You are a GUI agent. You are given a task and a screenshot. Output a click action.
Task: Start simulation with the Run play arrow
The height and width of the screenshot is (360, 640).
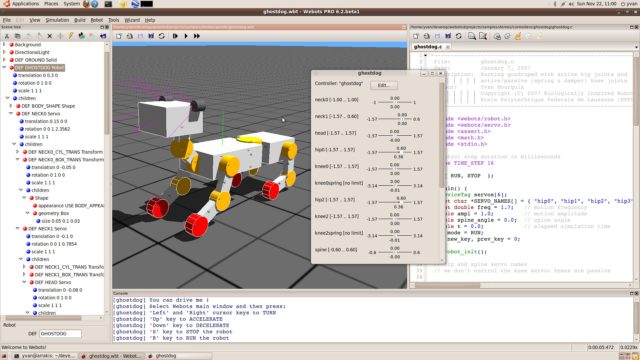click(186, 36)
